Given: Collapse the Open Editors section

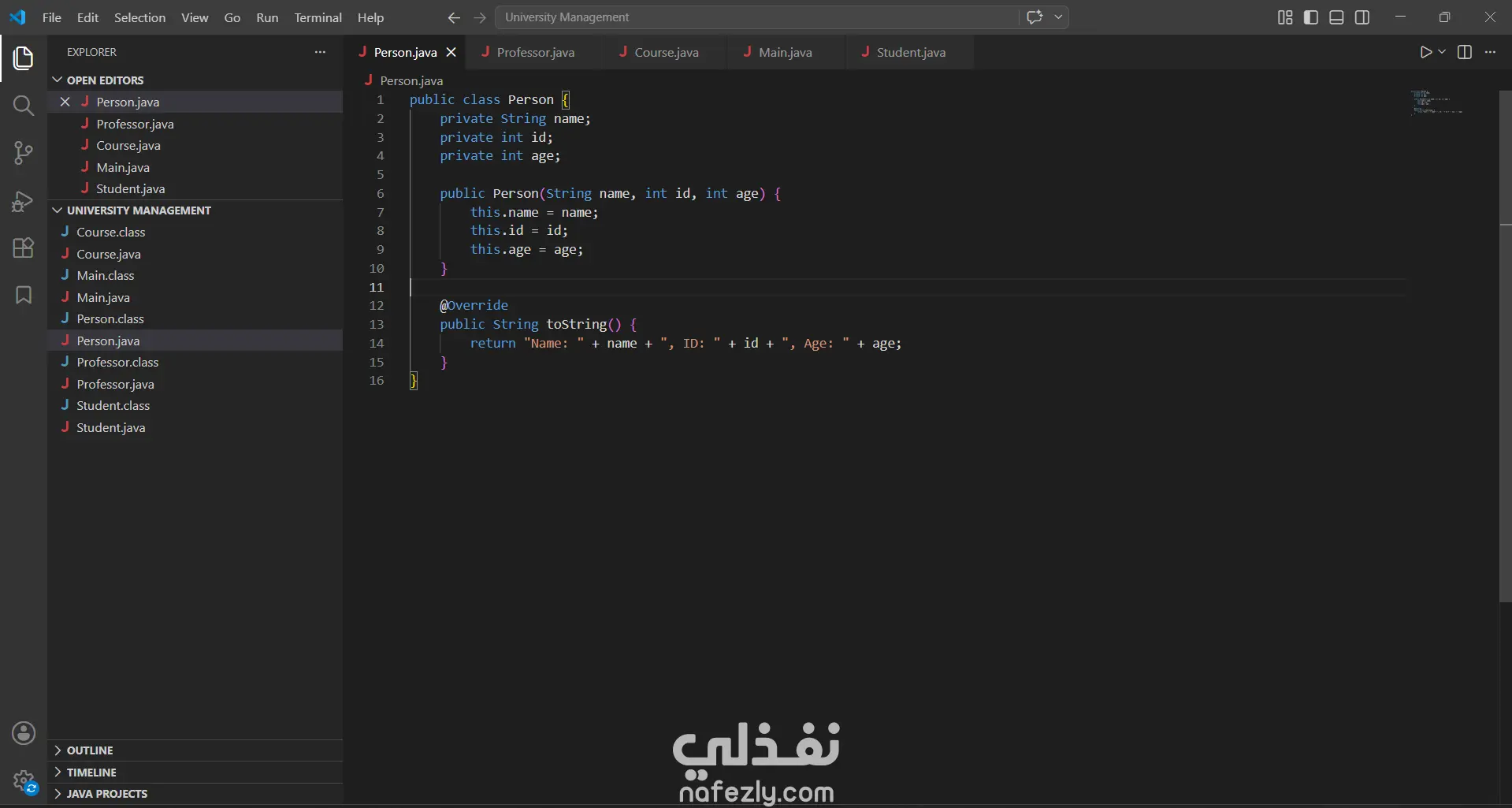Looking at the screenshot, I should tap(57, 80).
